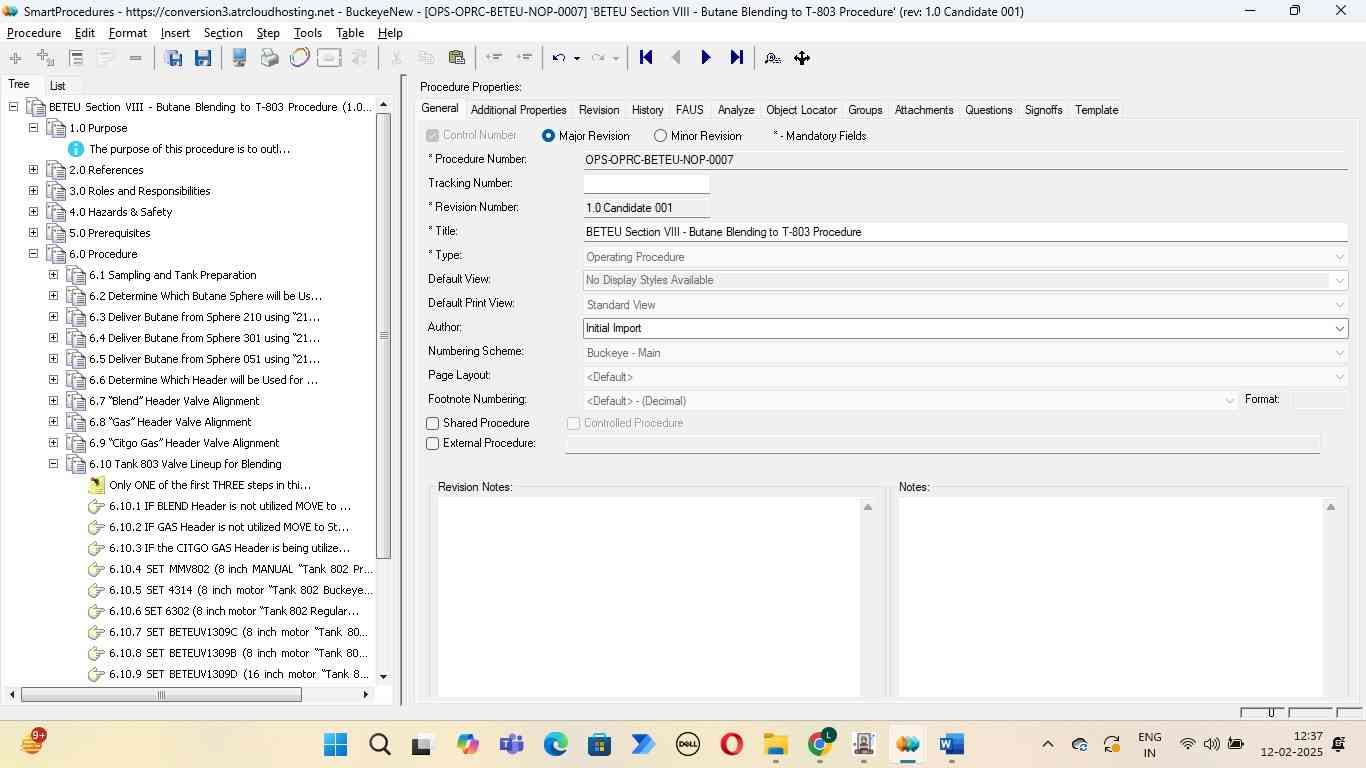Click the tree vertical scrollbar thumb

coord(383,336)
